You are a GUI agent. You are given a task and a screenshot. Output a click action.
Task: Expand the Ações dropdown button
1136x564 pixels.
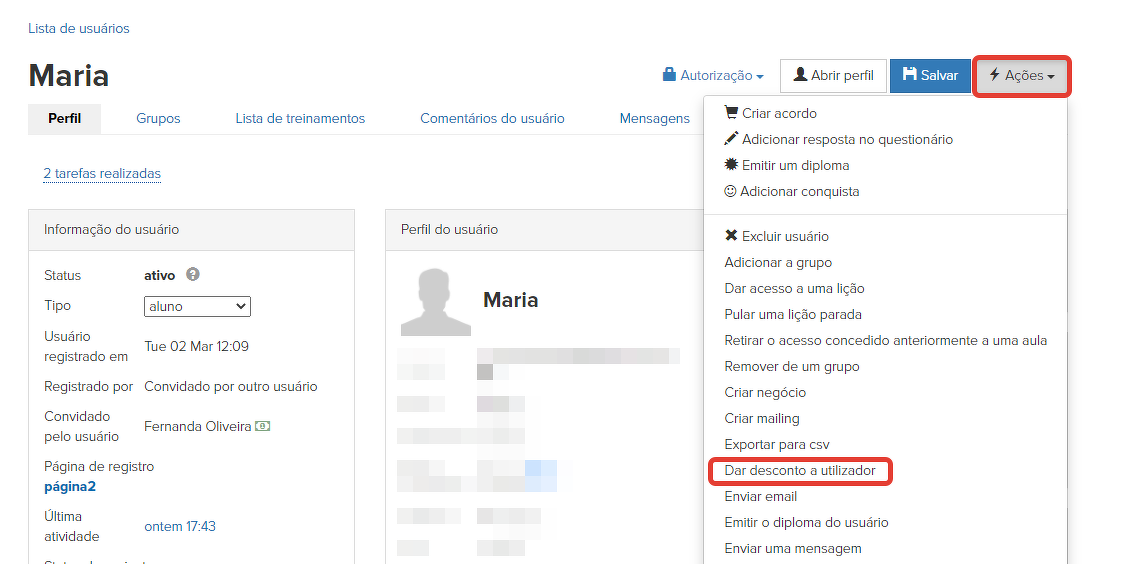[1021, 76]
